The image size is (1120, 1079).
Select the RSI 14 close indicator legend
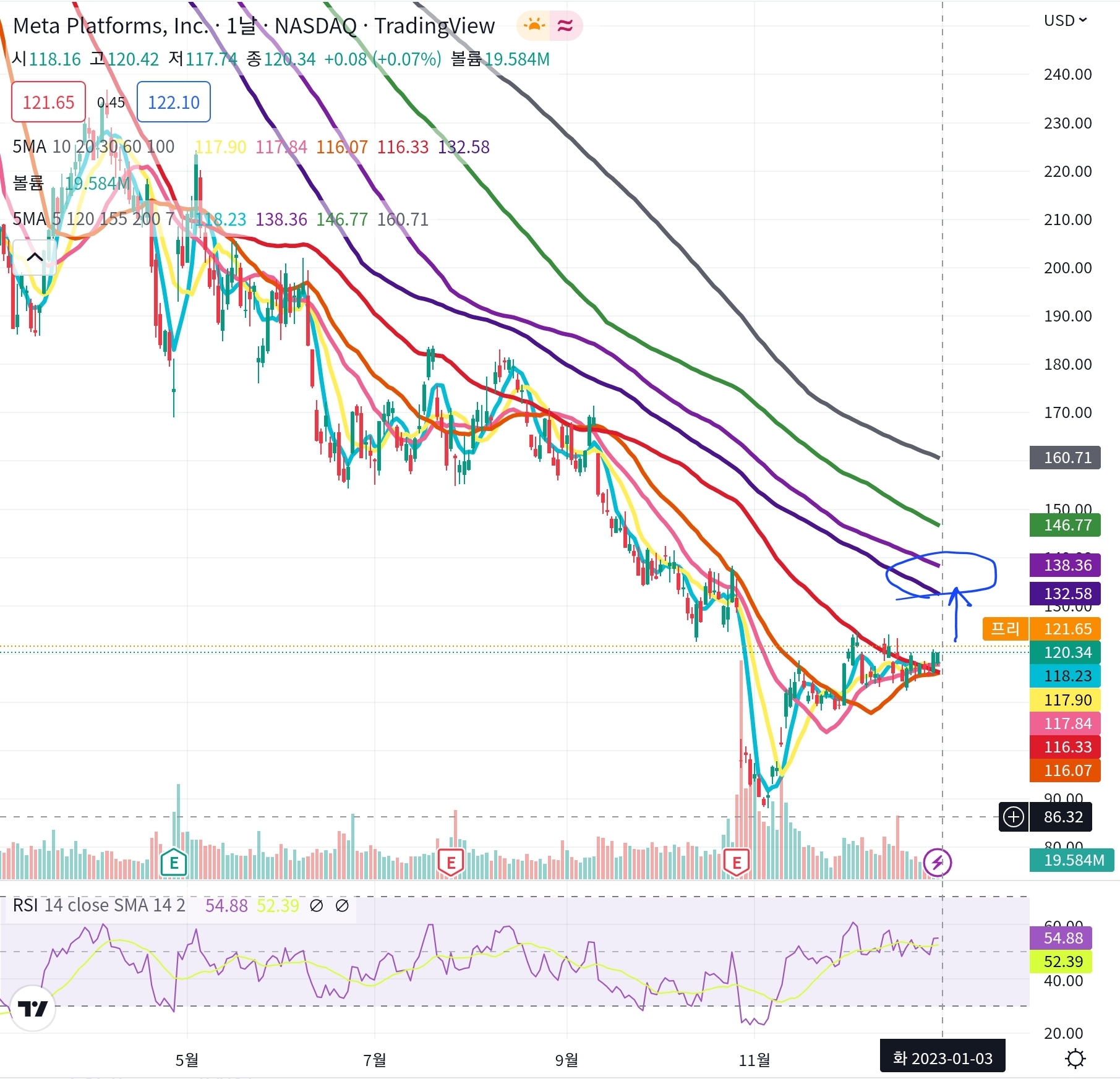pyautogui.click(x=99, y=906)
